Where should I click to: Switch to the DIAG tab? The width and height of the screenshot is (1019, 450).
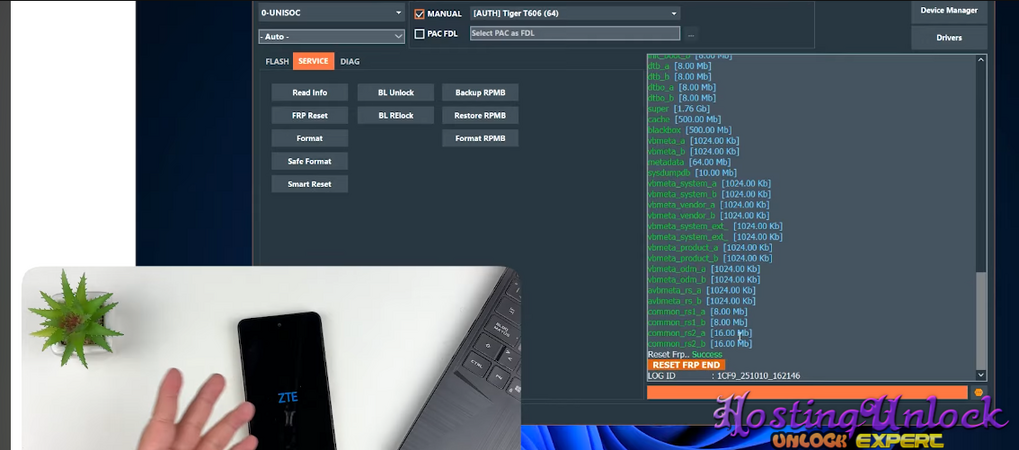(350, 61)
